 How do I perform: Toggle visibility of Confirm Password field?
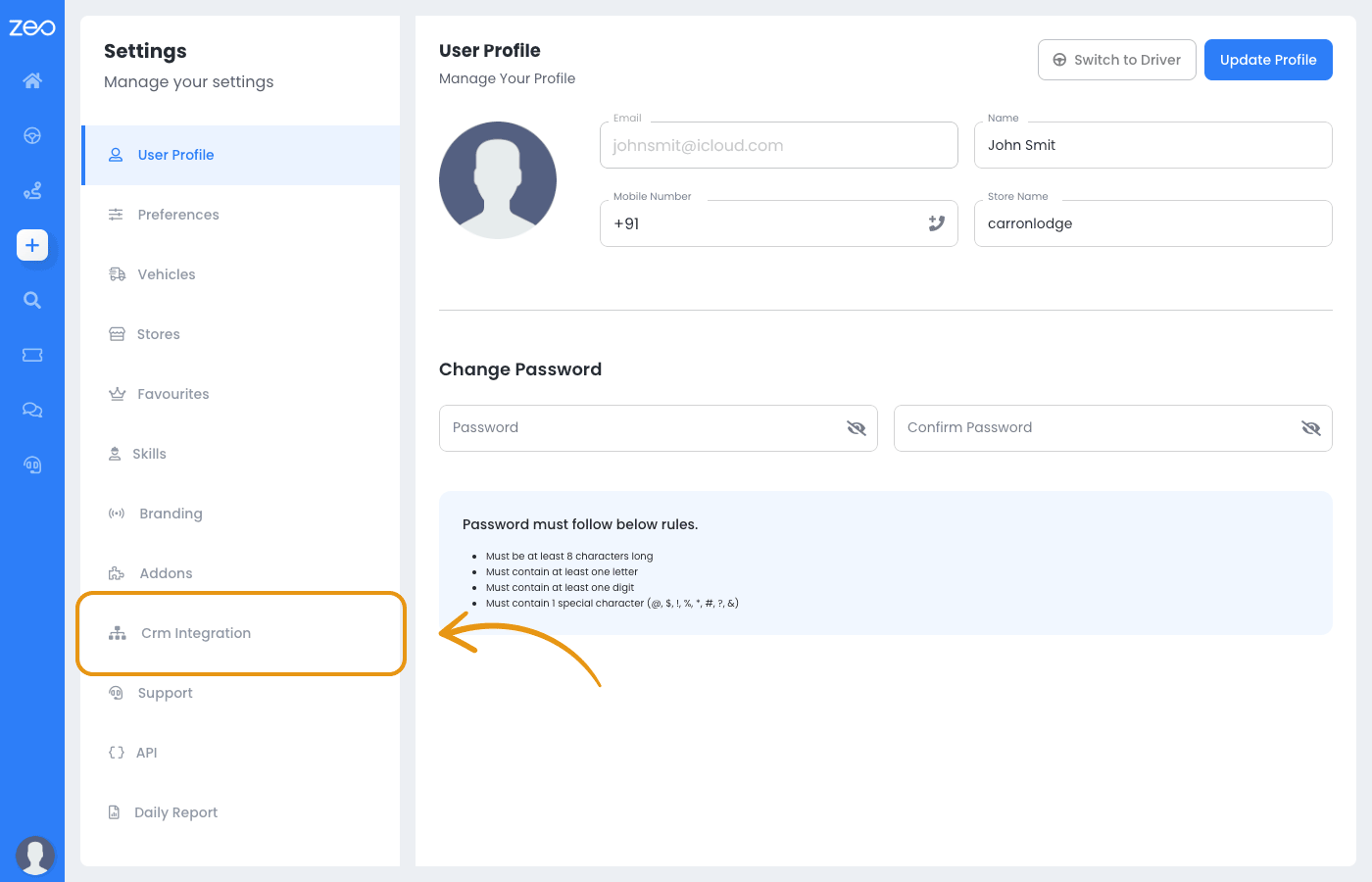tap(1310, 428)
